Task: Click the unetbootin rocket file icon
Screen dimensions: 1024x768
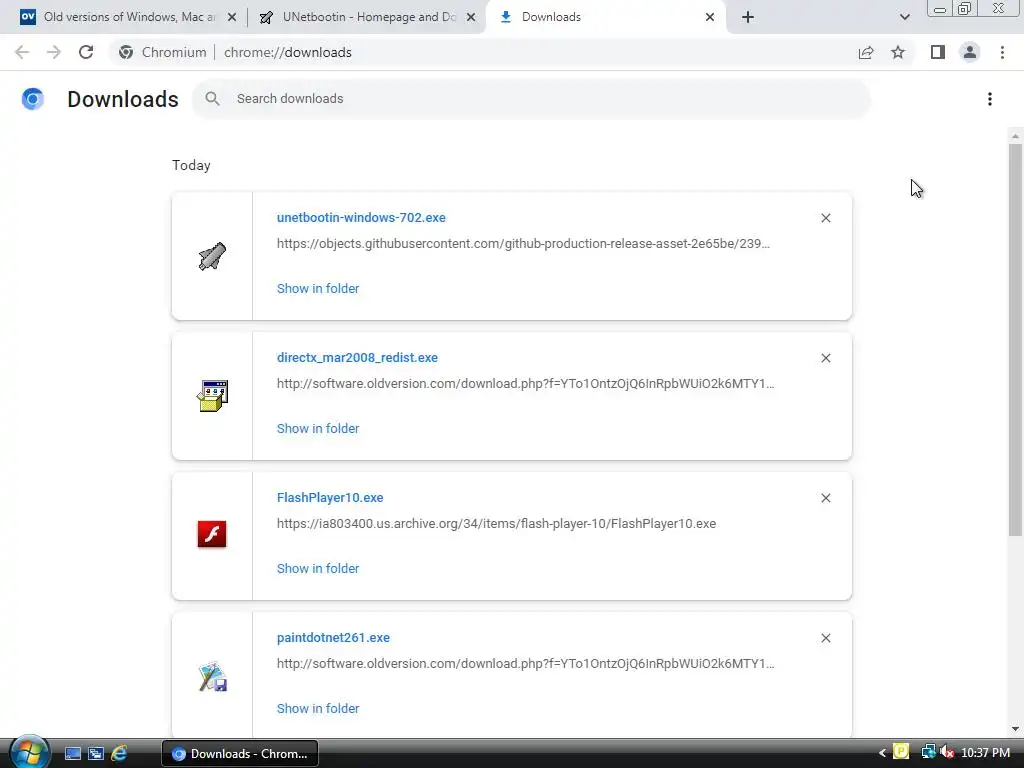Action: pyautogui.click(x=212, y=256)
